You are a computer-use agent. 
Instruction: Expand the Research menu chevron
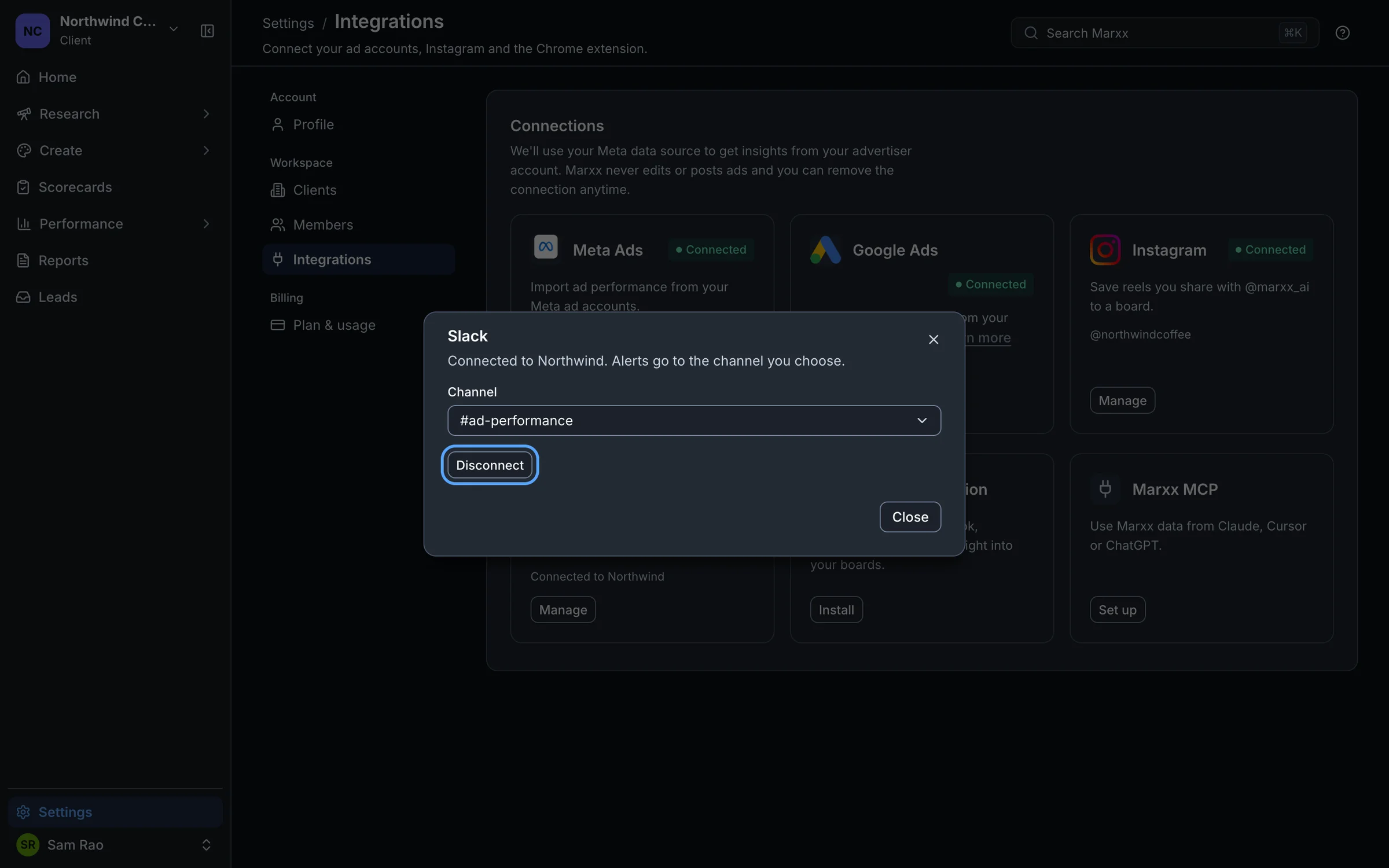pos(206,114)
